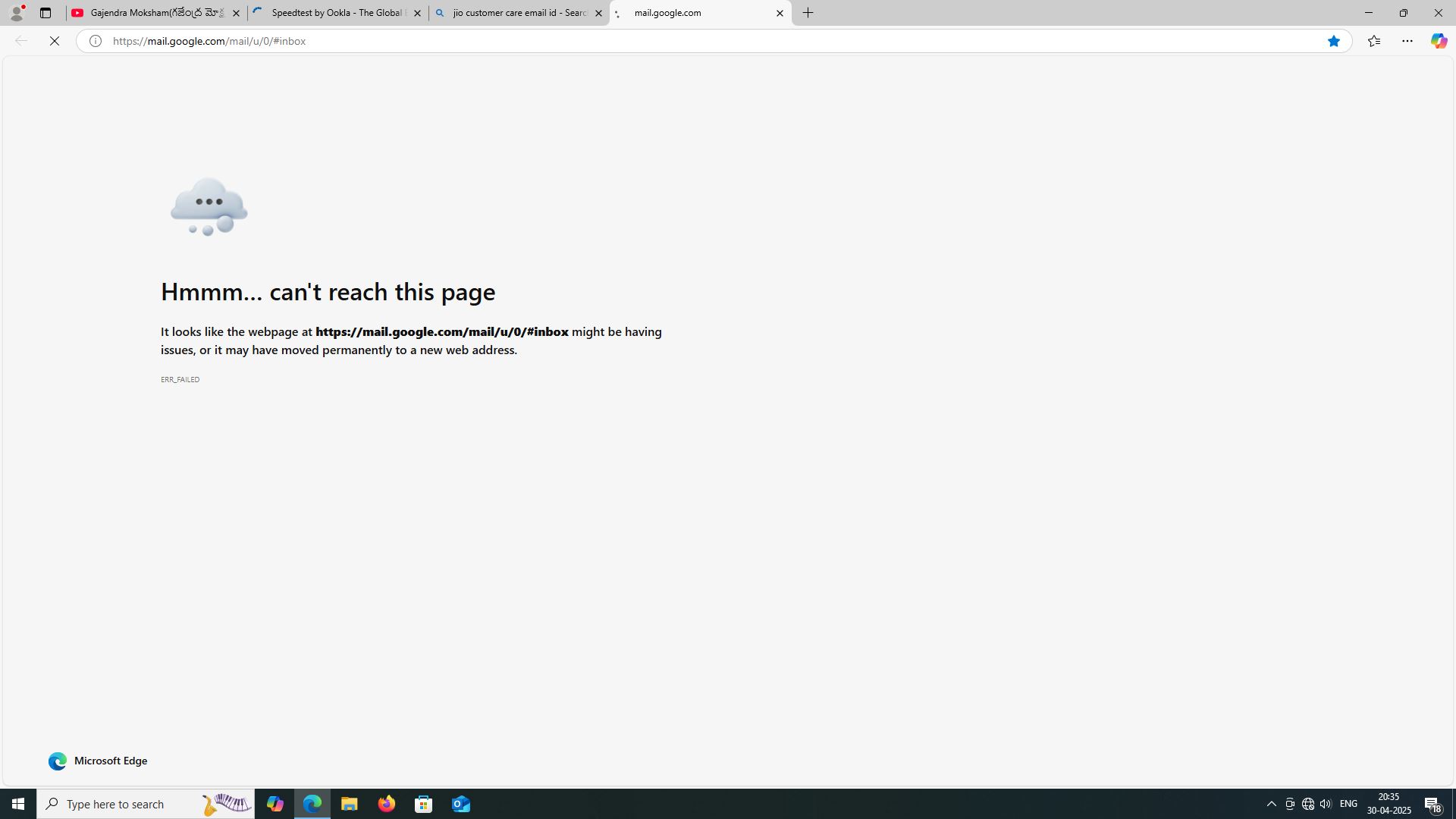Switch to Speedtest by Ookla tab
1456x819 pixels.
[x=337, y=13]
